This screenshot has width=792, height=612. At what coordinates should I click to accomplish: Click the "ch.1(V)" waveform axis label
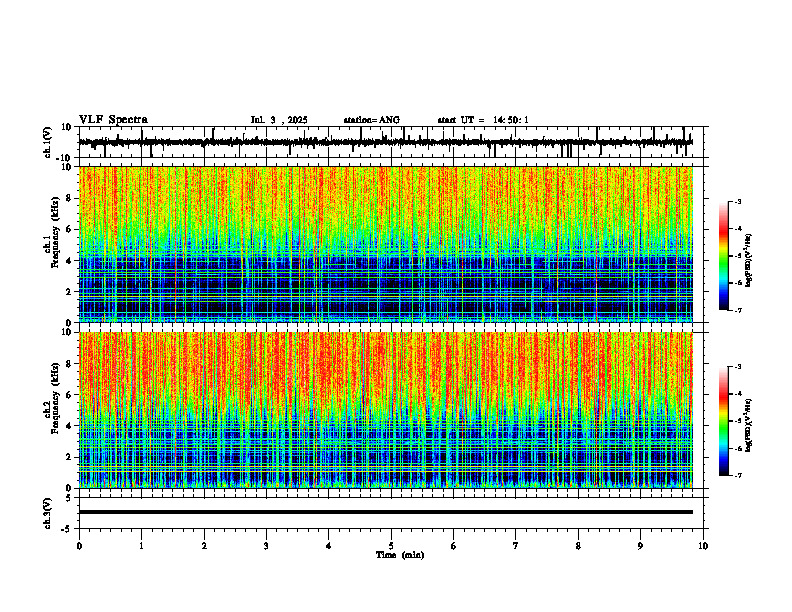pos(48,142)
